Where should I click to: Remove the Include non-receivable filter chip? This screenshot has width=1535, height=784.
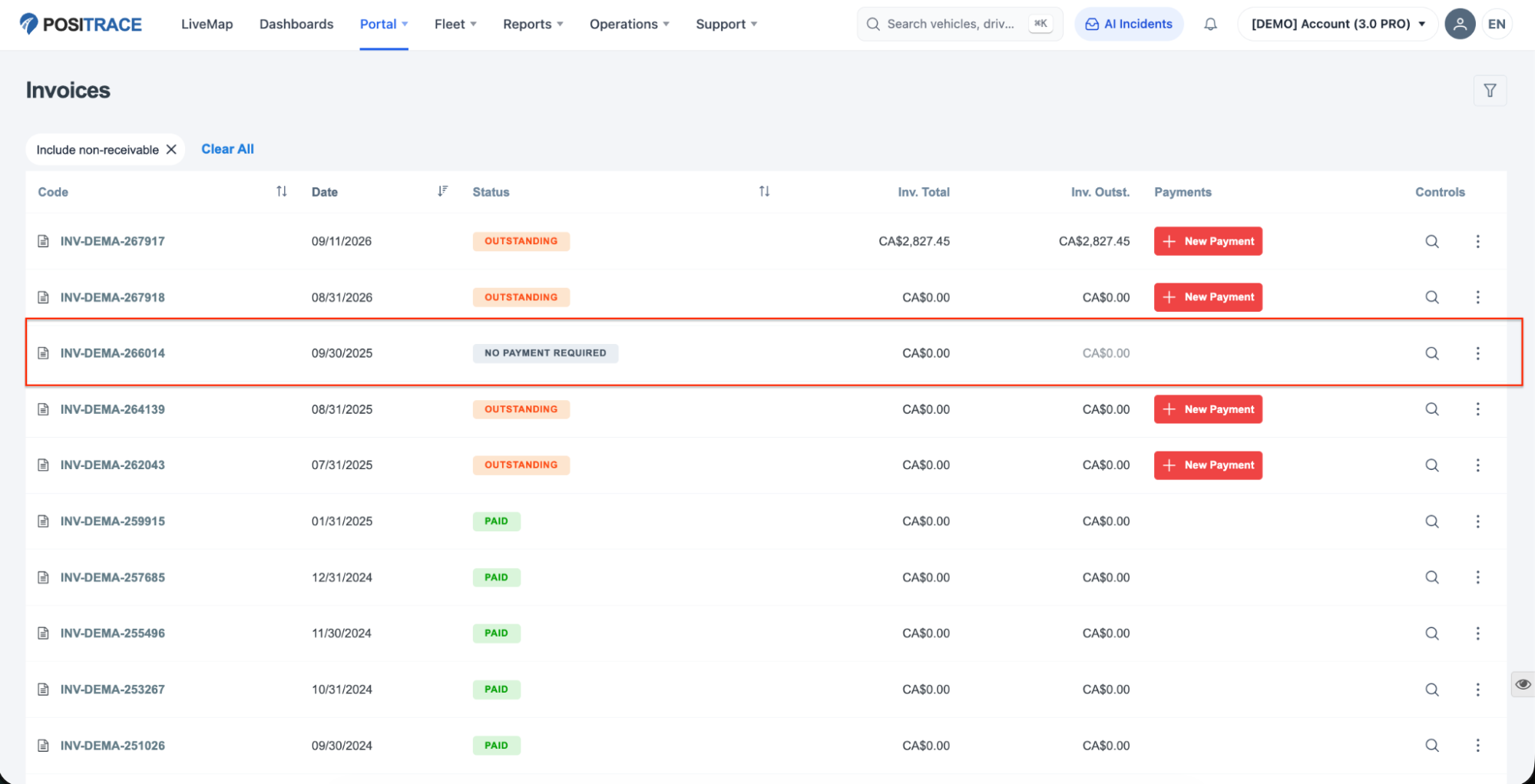click(171, 150)
